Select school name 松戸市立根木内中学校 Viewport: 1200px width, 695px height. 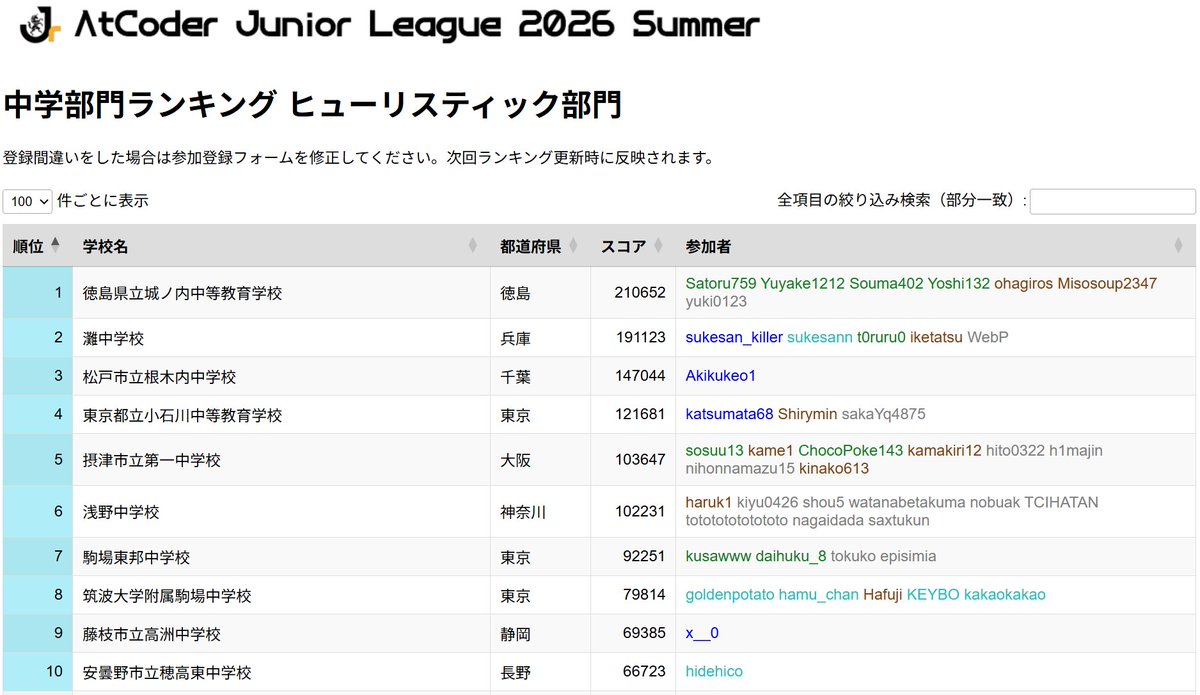pyautogui.click(x=159, y=376)
